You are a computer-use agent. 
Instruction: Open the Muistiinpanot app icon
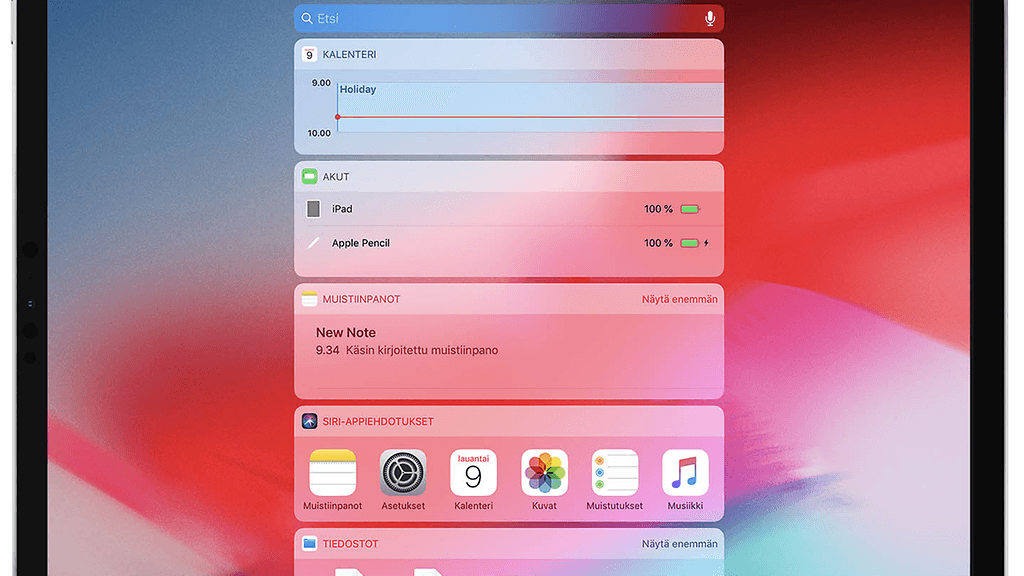click(x=332, y=473)
